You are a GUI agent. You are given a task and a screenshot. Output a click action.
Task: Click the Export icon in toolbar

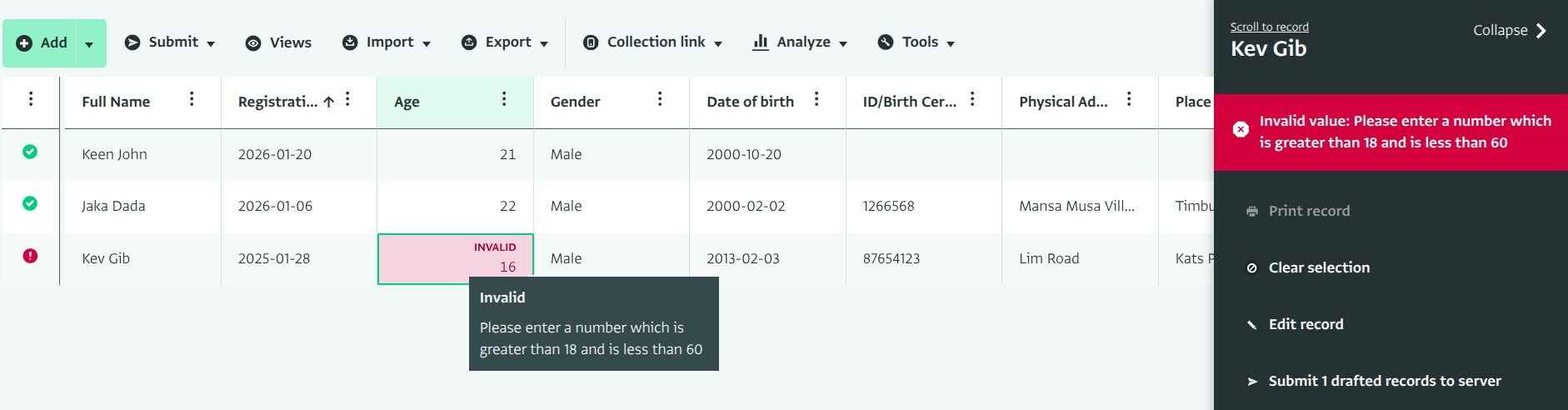(469, 42)
